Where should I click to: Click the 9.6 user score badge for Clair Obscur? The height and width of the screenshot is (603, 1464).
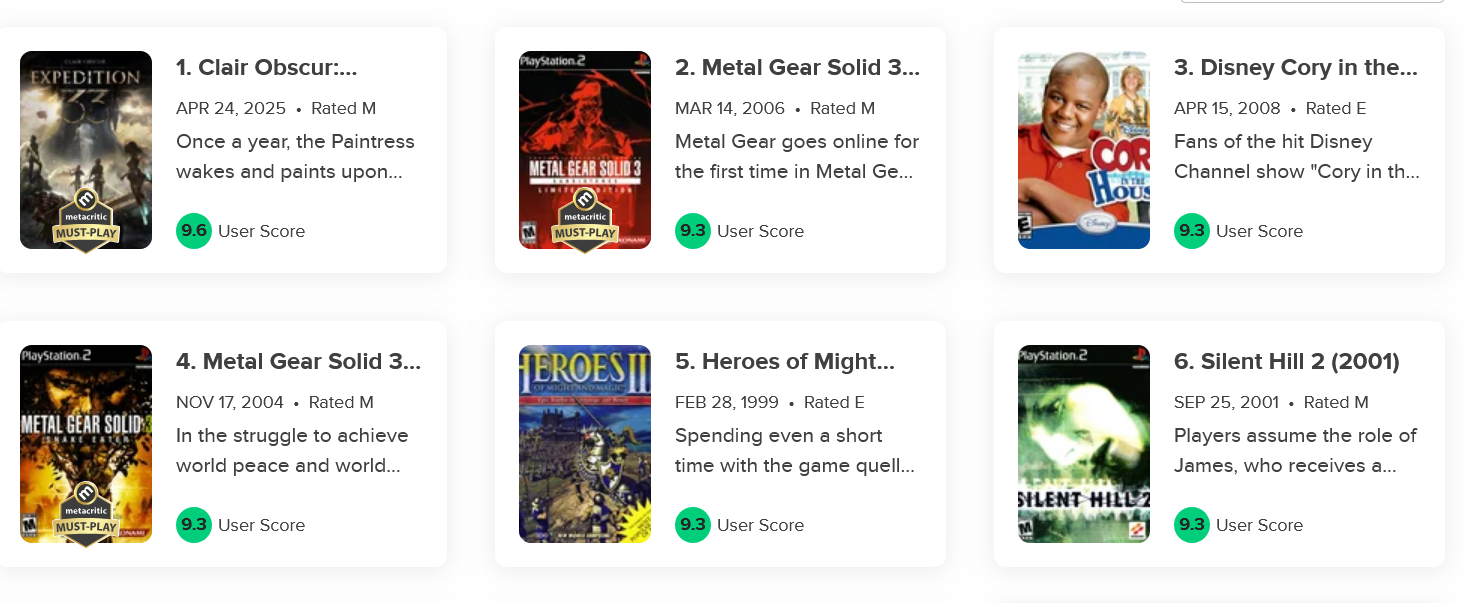click(x=194, y=231)
